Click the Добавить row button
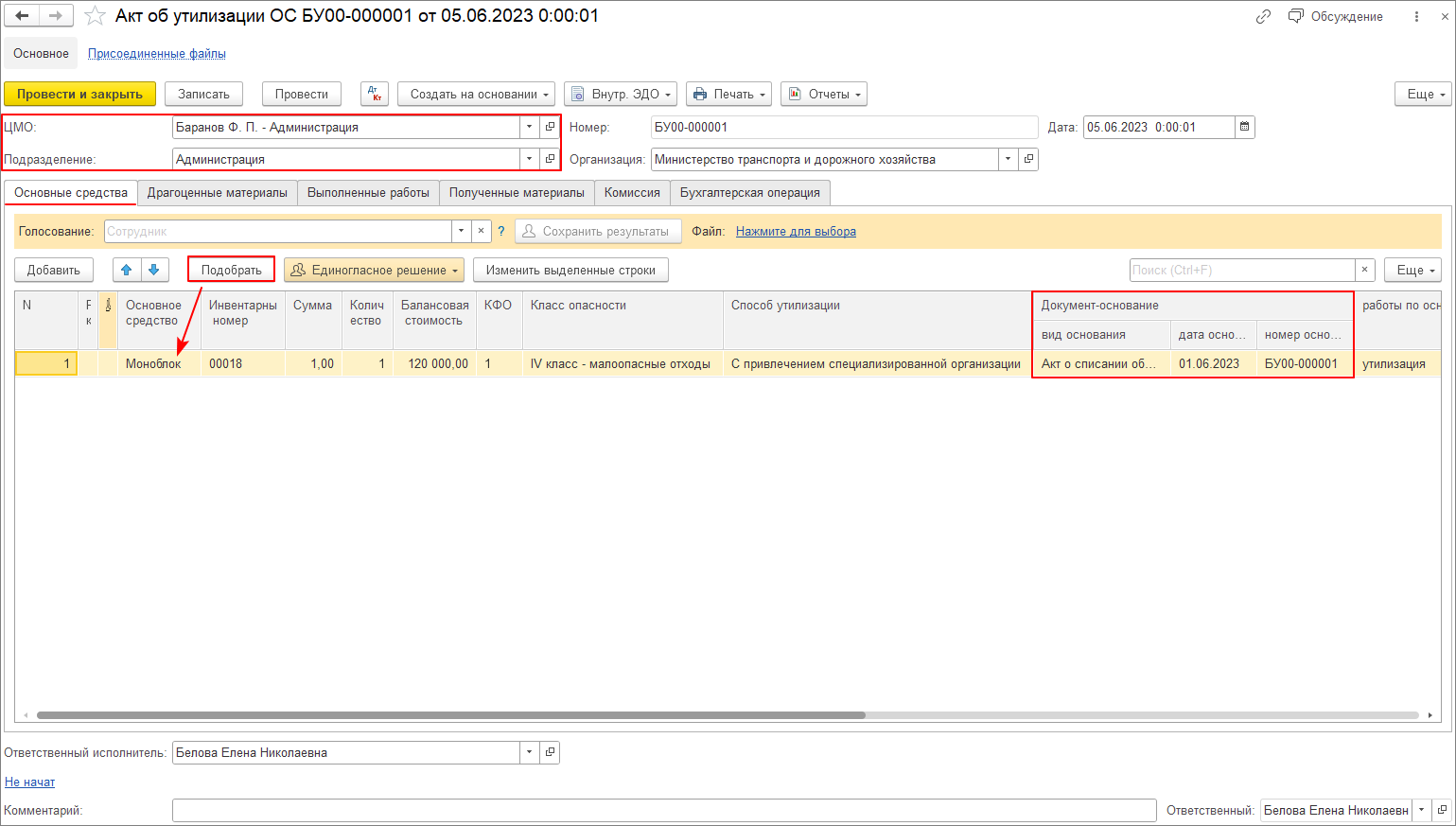The height and width of the screenshot is (826, 1456). pyautogui.click(x=54, y=270)
